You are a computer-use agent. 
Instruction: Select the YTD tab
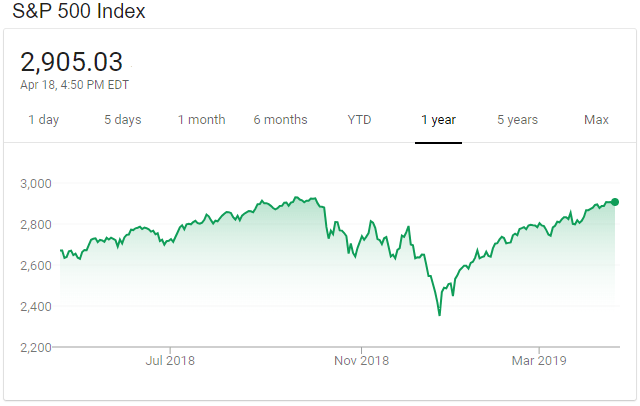click(359, 120)
